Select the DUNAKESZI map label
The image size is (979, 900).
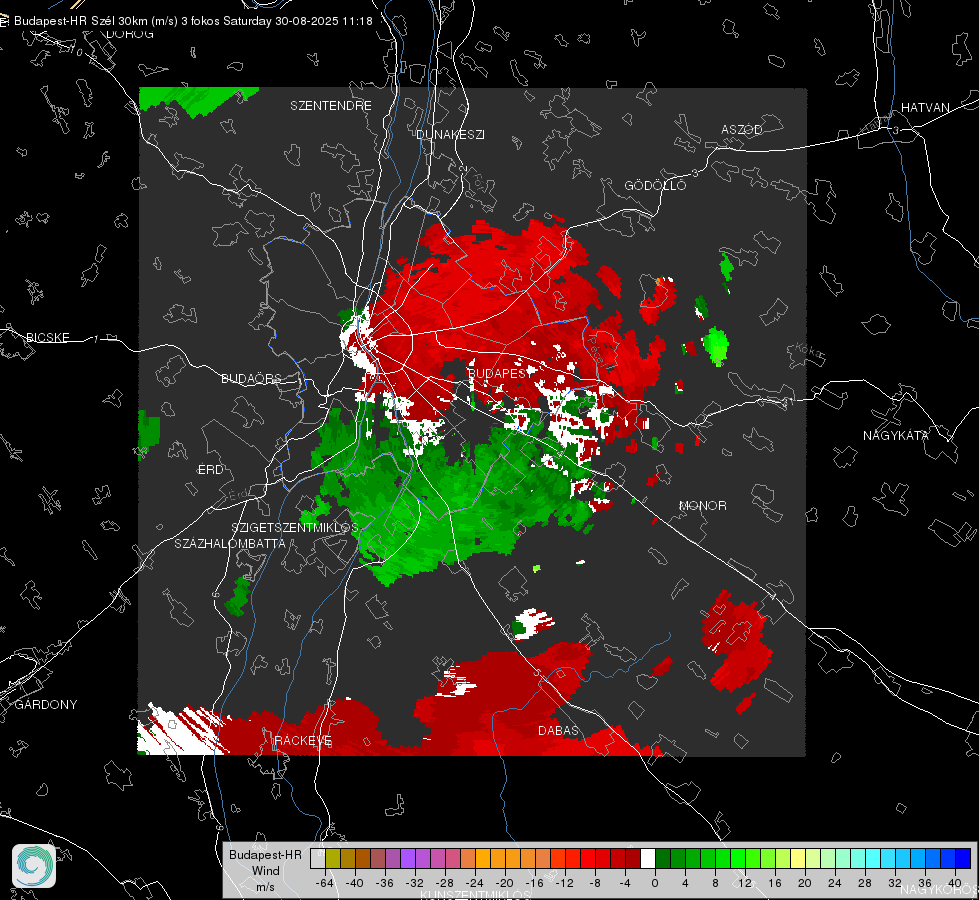(x=450, y=134)
